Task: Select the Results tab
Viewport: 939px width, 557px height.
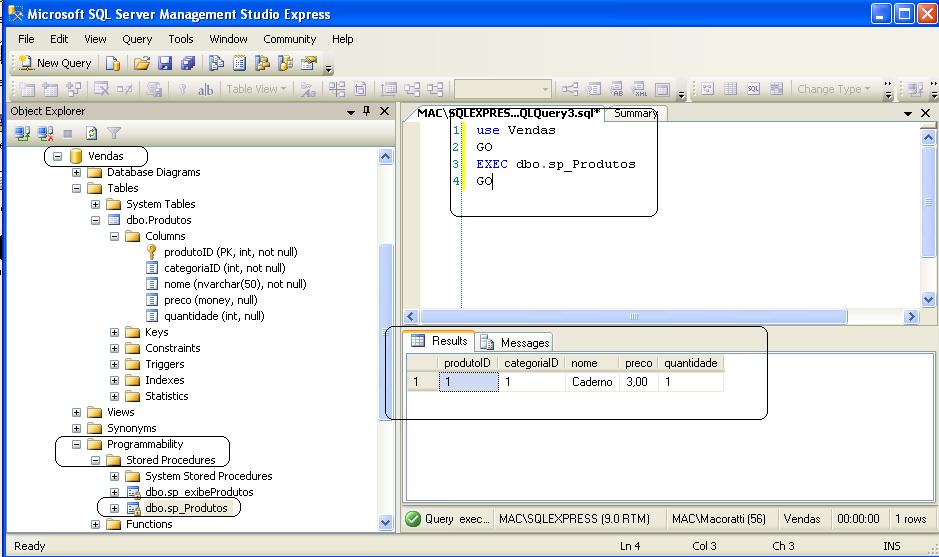Action: coord(440,341)
